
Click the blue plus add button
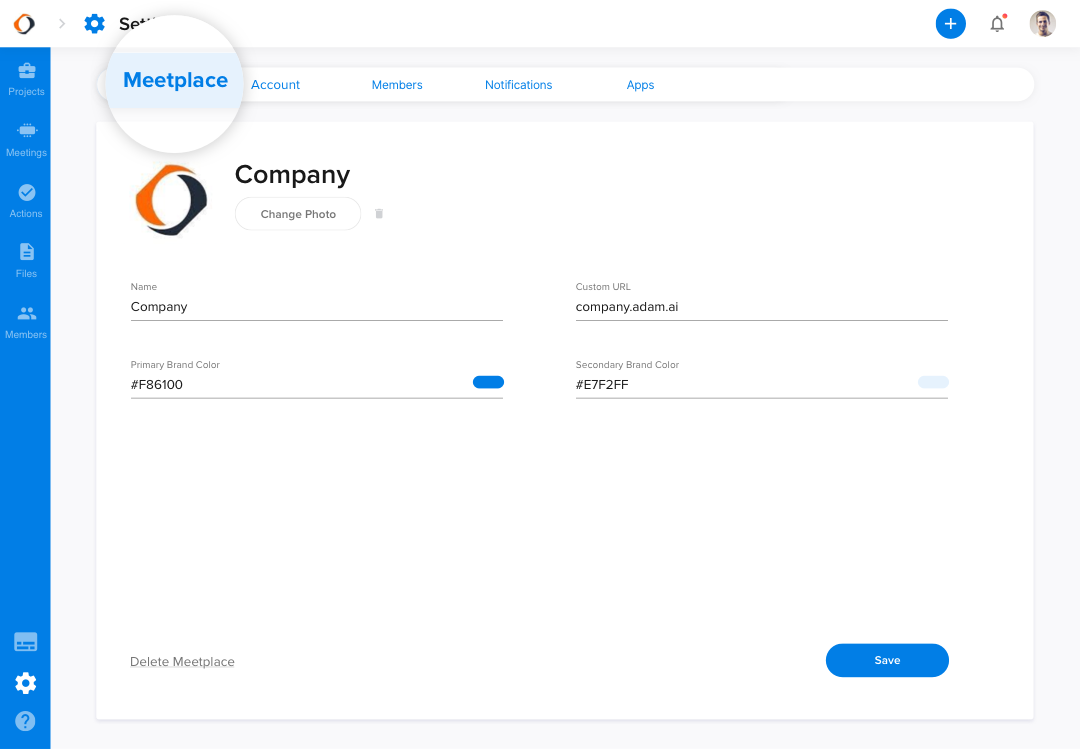click(951, 24)
